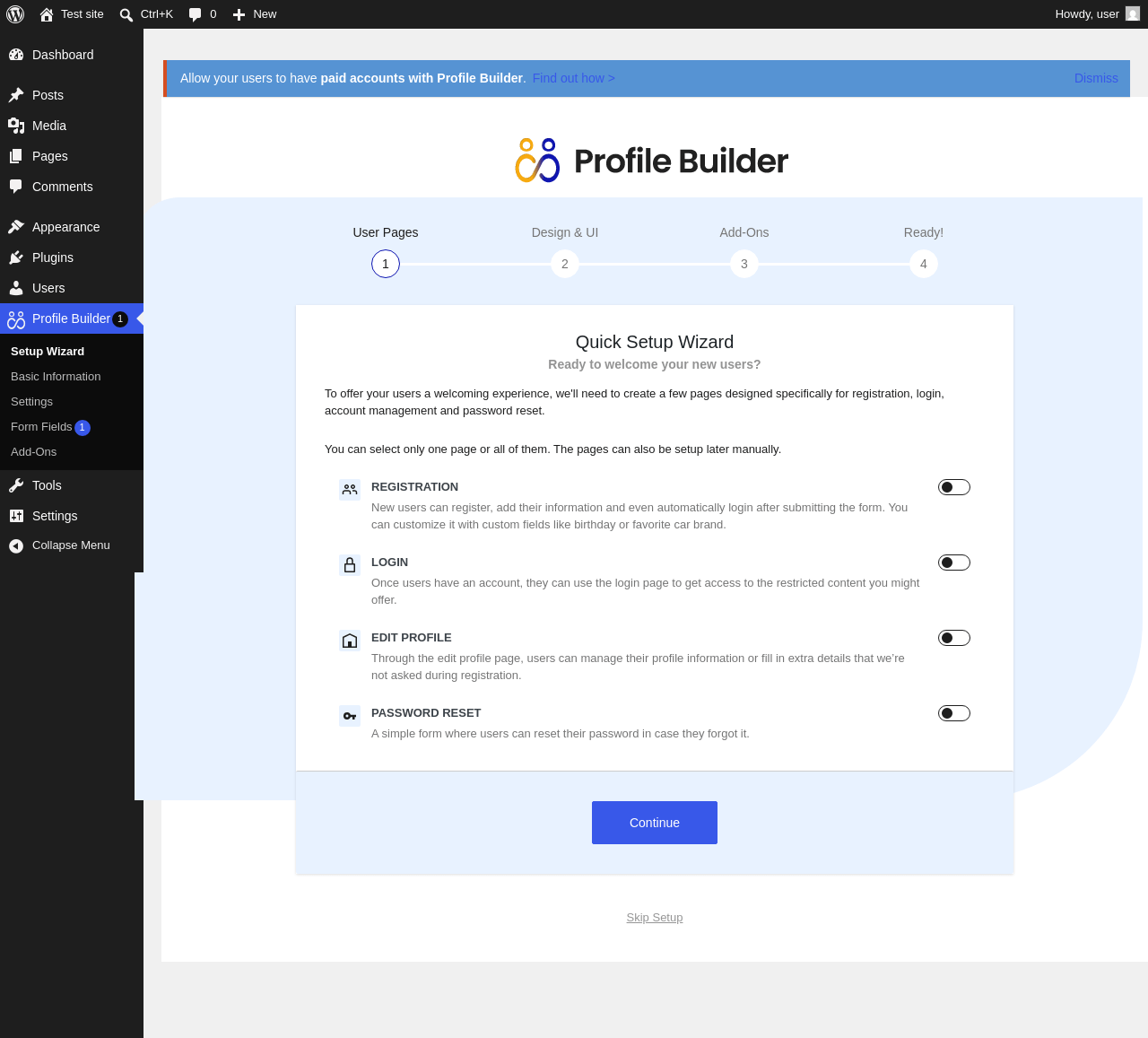Click the WordPress logo icon
1148x1038 pixels.
coord(15,14)
